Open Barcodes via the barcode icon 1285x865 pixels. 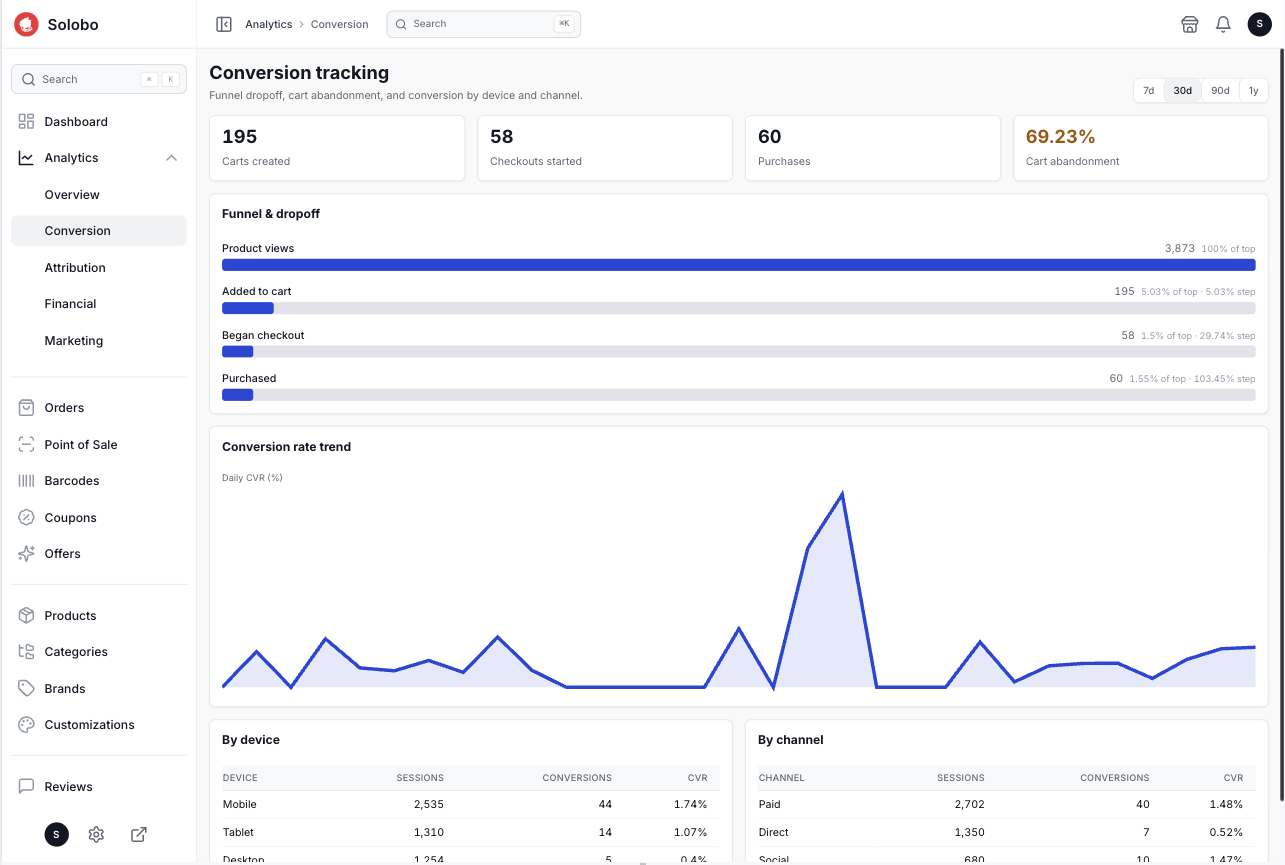coord(27,481)
